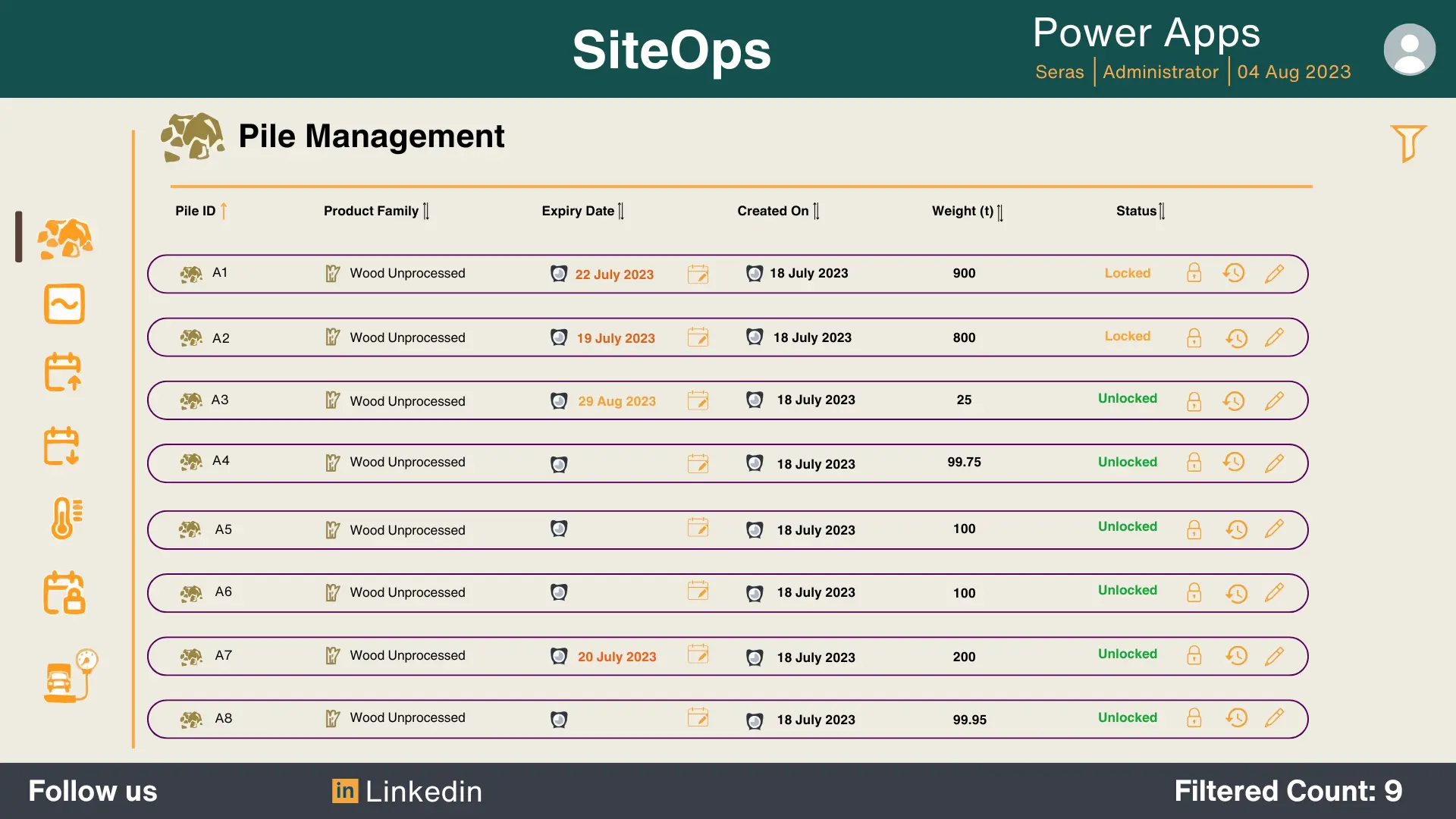Open the calendar download sidebar icon
This screenshot has width=1456, height=819.
pyautogui.click(x=62, y=446)
